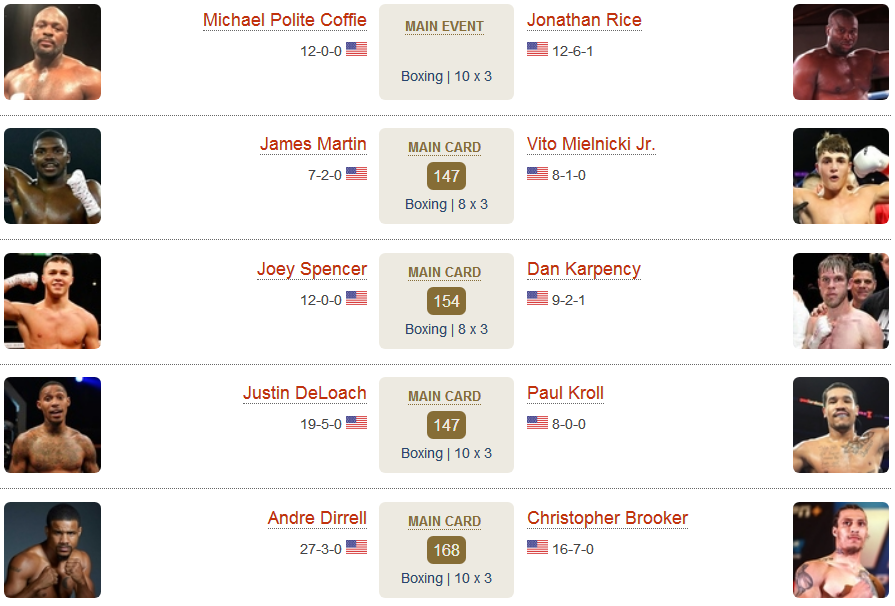Visit Christopher Brooker's fighter page
The height and width of the screenshot is (606, 895).
607,518
